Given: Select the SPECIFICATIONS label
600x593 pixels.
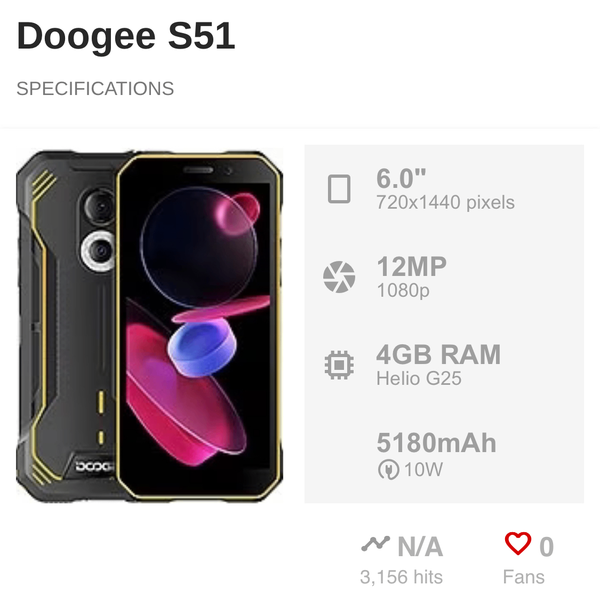Looking at the screenshot, I should pyautogui.click(x=95, y=88).
